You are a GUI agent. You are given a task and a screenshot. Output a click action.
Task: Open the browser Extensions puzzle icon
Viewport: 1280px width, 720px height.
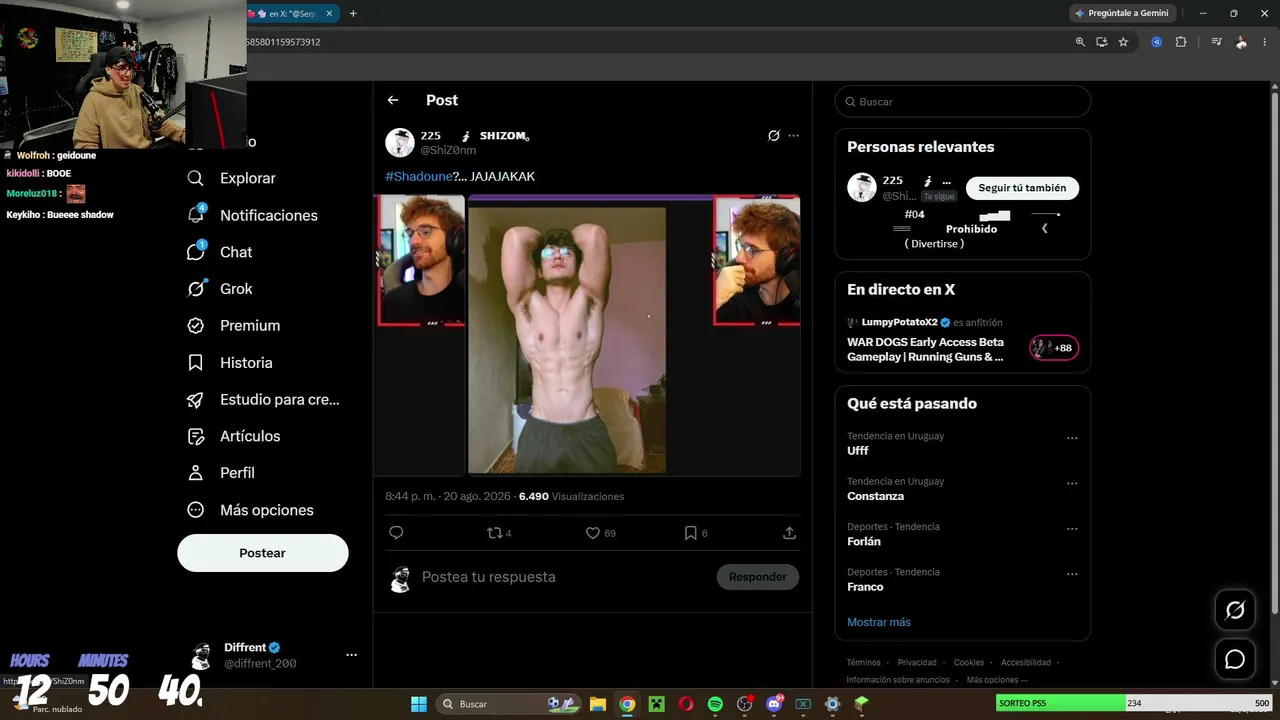(x=1181, y=42)
